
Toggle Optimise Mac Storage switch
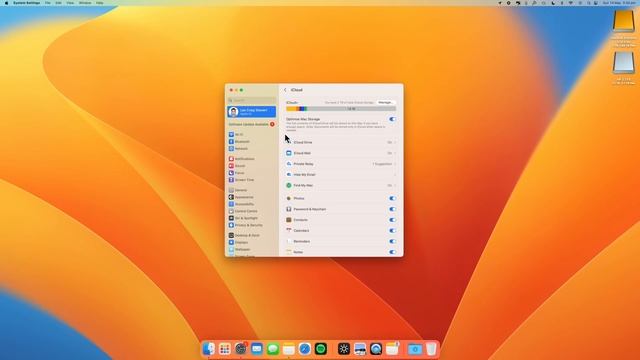tap(392, 119)
